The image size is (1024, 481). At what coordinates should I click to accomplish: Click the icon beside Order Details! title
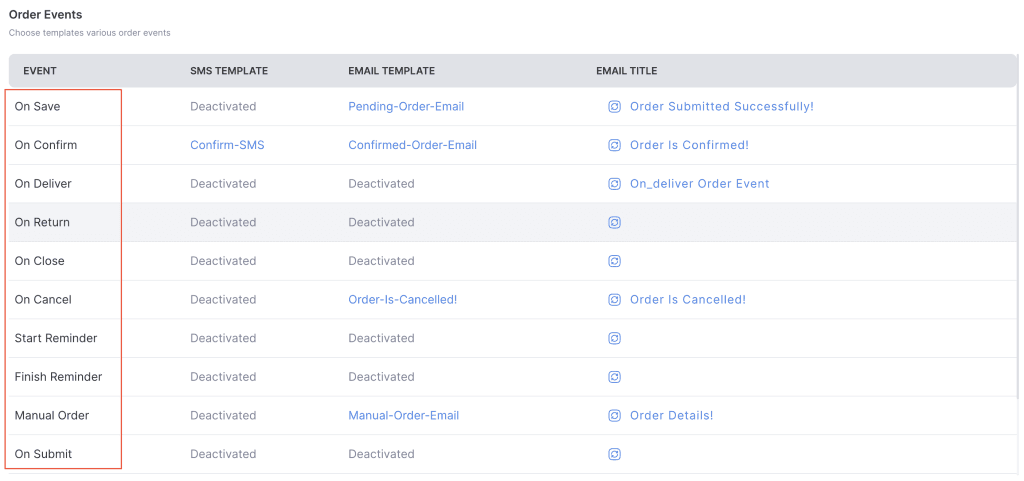615,416
